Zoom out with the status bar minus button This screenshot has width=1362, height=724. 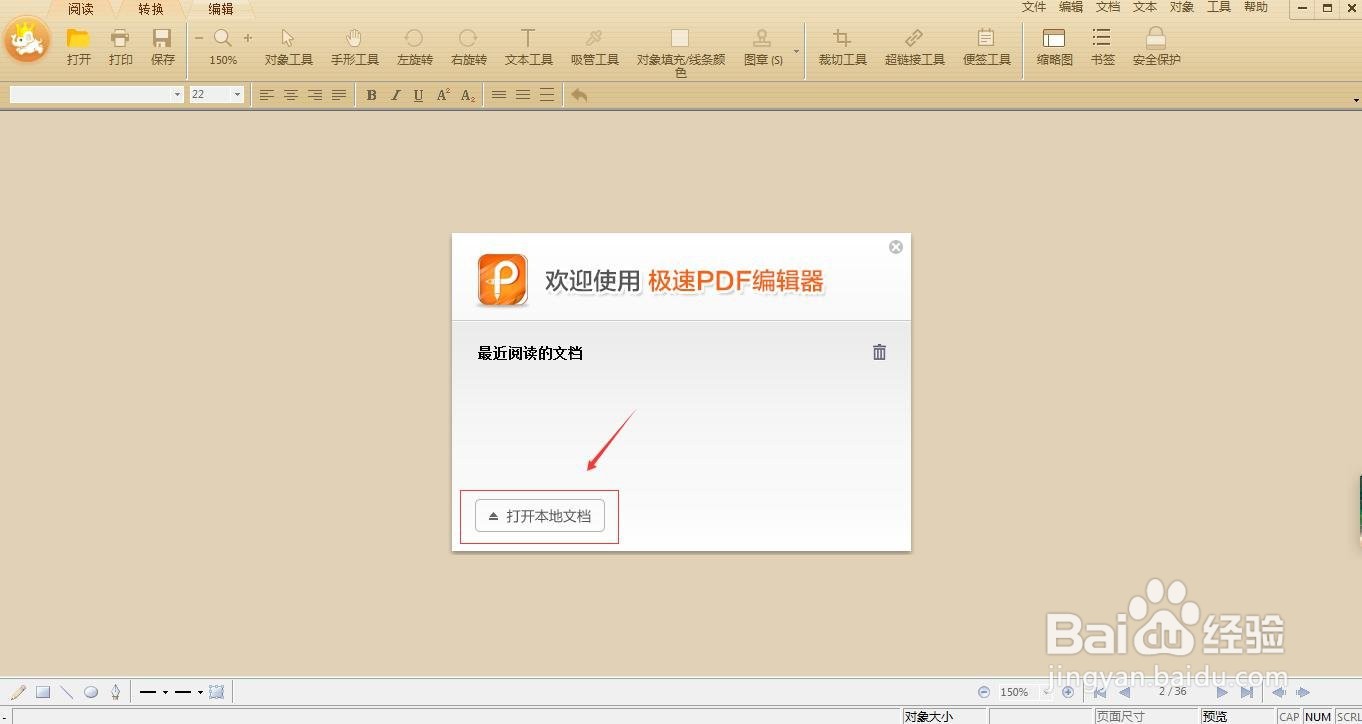(984, 692)
